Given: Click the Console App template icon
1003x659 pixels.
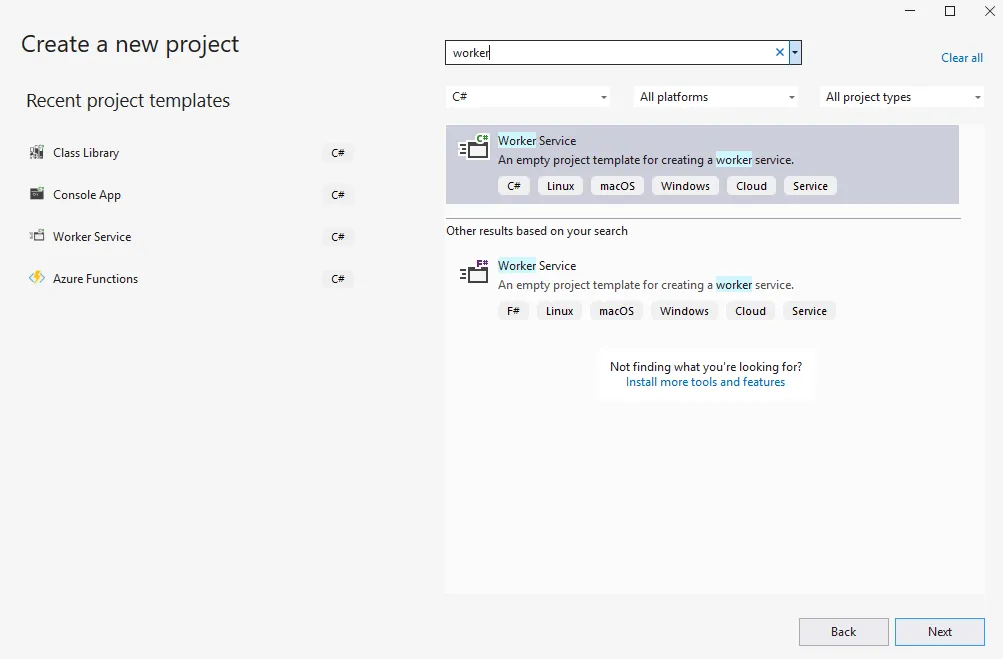Looking at the screenshot, I should [x=37, y=195].
